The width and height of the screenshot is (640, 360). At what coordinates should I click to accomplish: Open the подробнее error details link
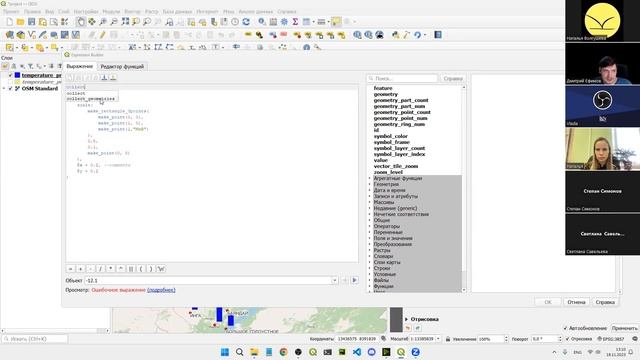[161, 290]
